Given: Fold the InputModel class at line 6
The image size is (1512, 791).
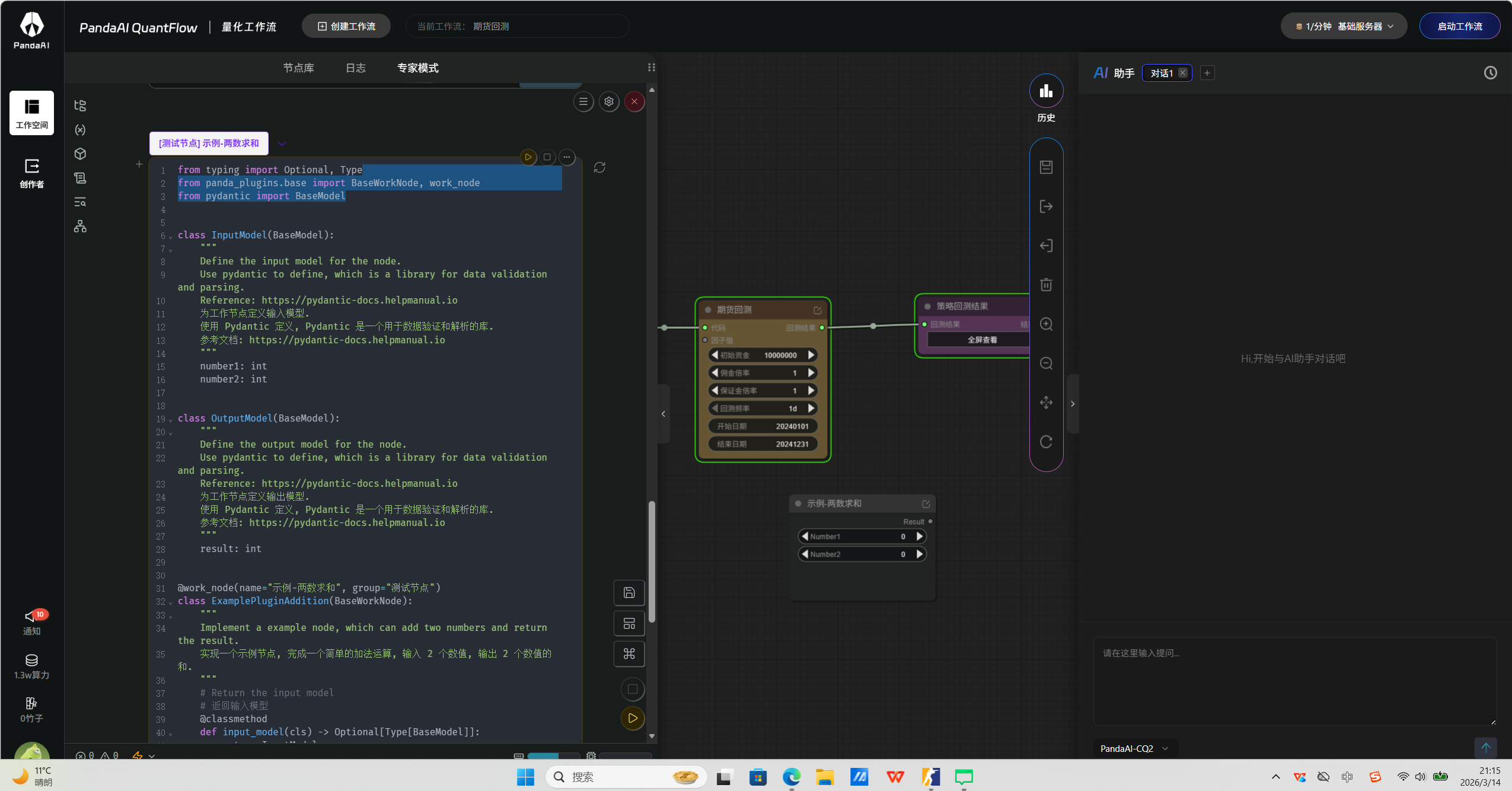Looking at the screenshot, I should [171, 237].
